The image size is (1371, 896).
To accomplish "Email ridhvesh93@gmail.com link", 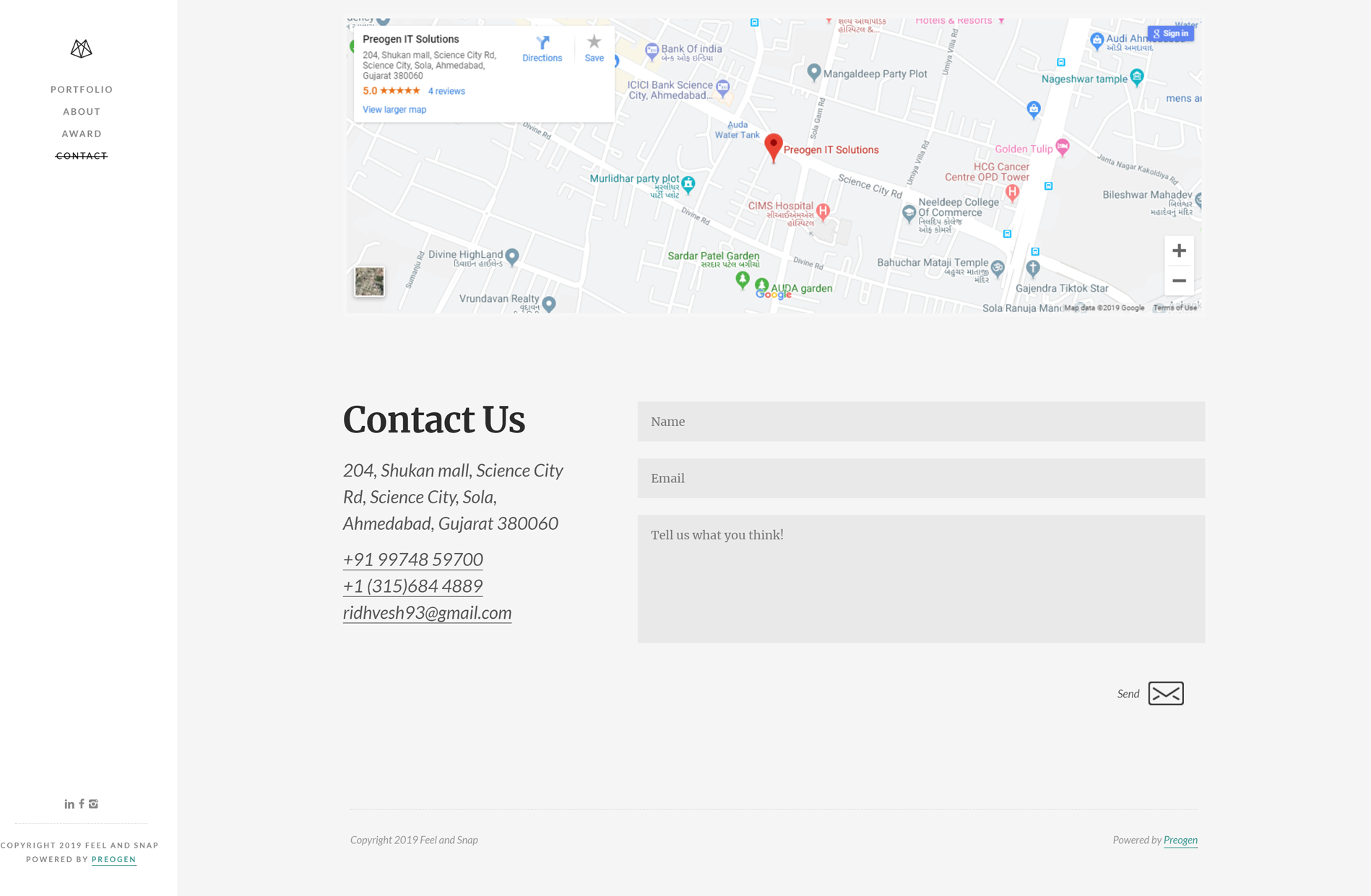I will [x=427, y=613].
